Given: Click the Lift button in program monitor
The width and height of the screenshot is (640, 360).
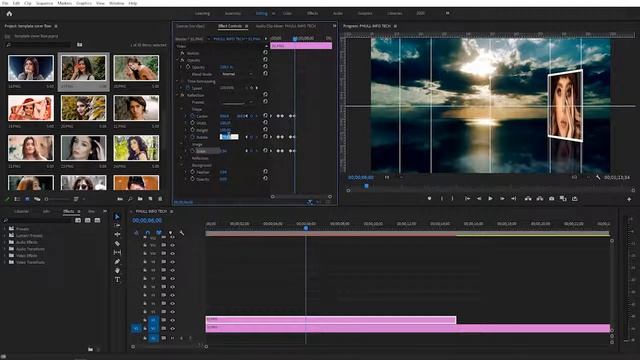Looking at the screenshot, I should pos(528,199).
